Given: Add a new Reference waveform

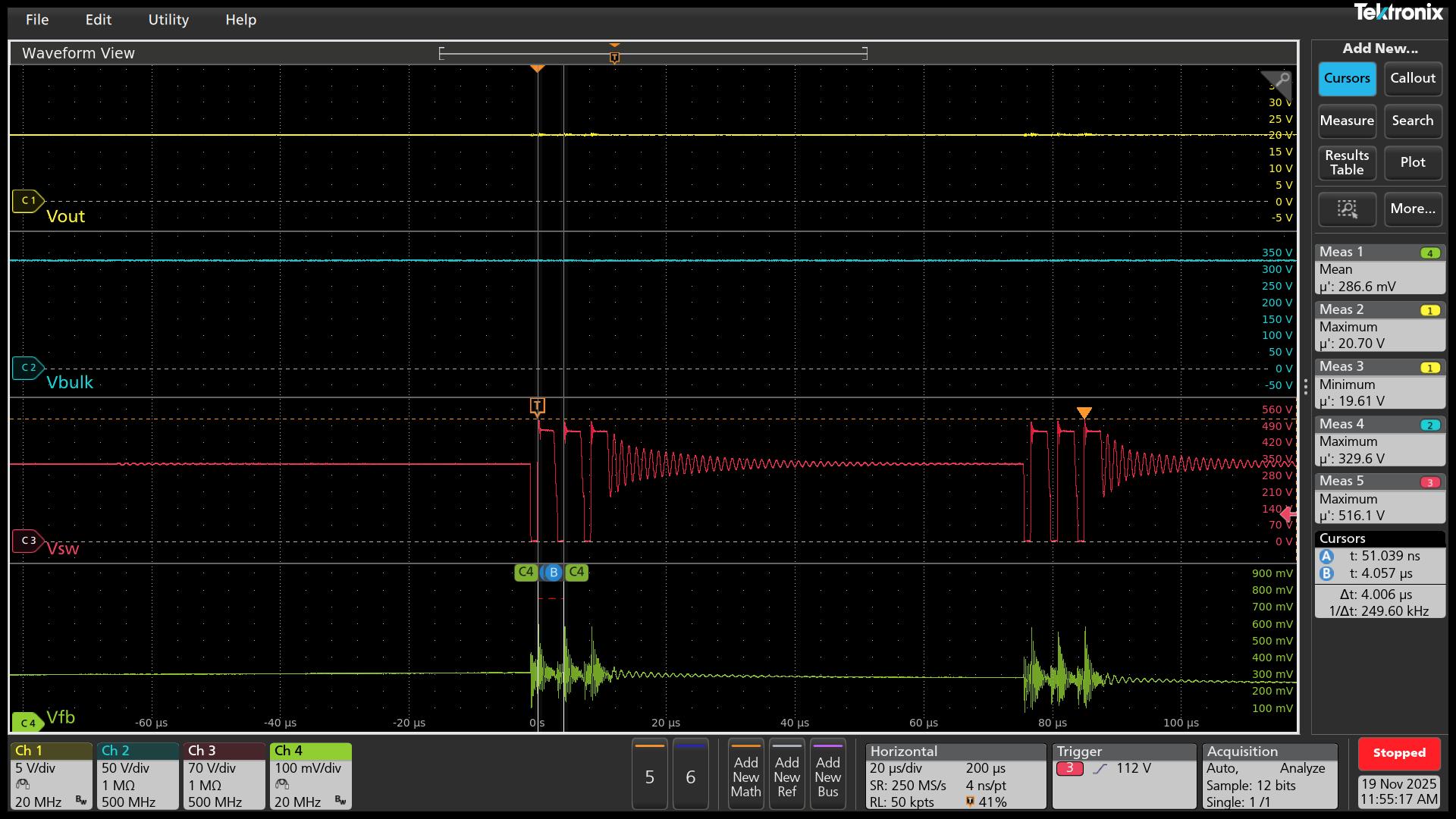Looking at the screenshot, I should tap(786, 774).
